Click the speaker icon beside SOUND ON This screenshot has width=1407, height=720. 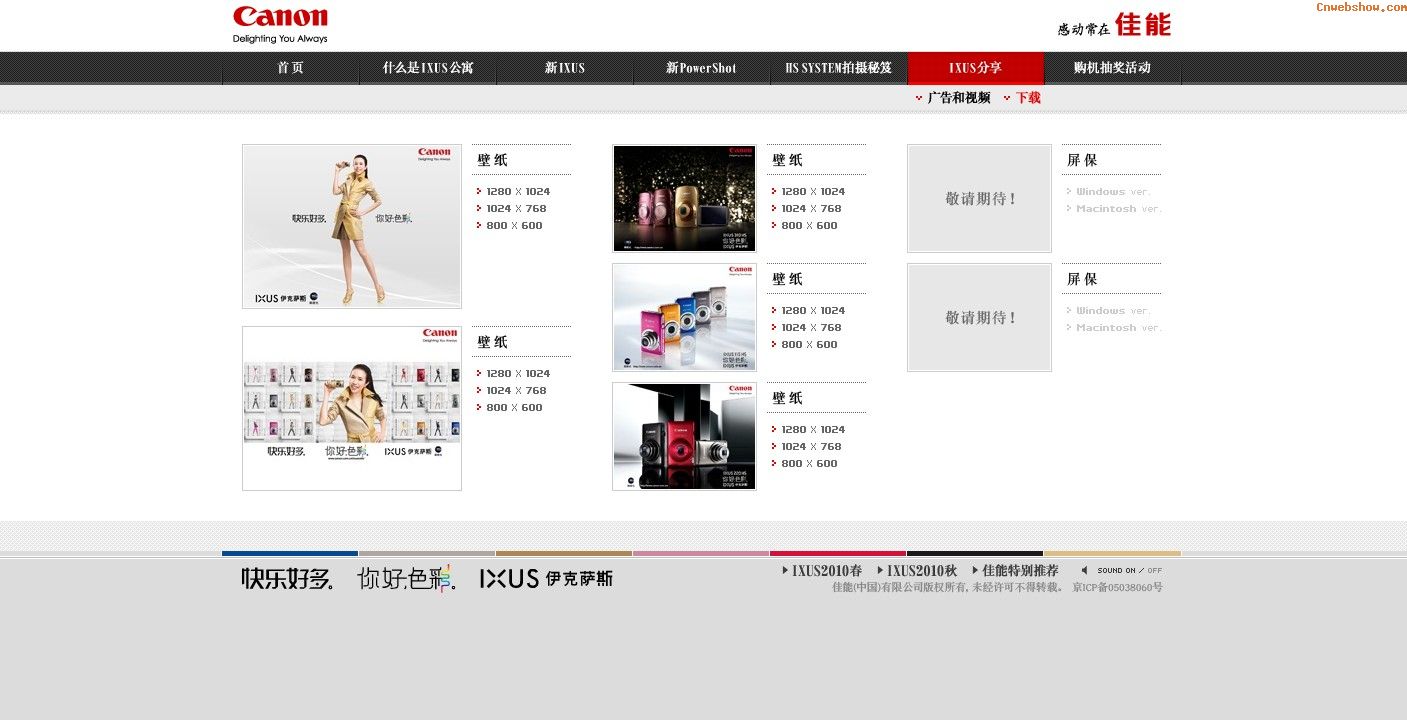pos(1085,571)
